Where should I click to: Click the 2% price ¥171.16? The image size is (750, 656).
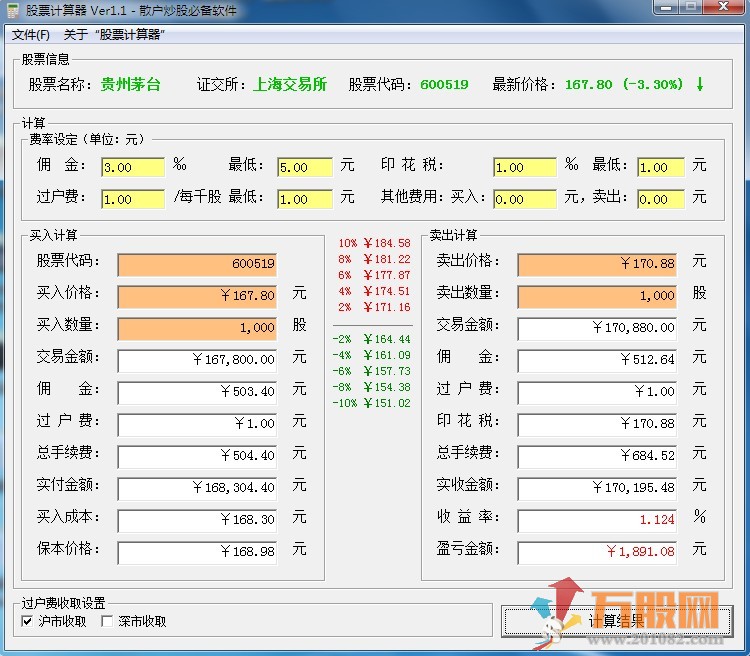(386, 307)
